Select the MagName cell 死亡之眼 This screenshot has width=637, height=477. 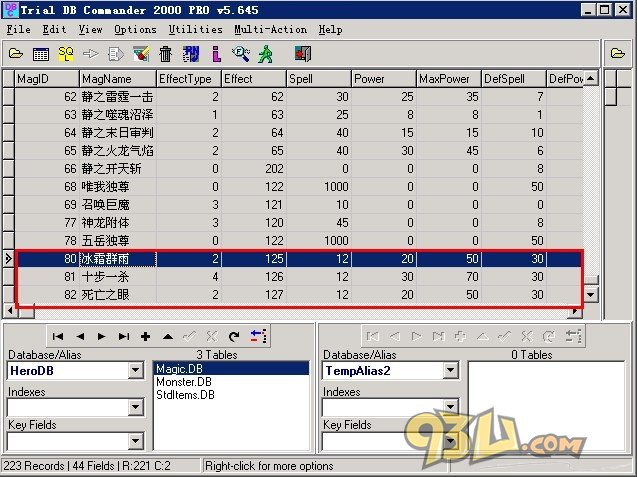click(118, 295)
